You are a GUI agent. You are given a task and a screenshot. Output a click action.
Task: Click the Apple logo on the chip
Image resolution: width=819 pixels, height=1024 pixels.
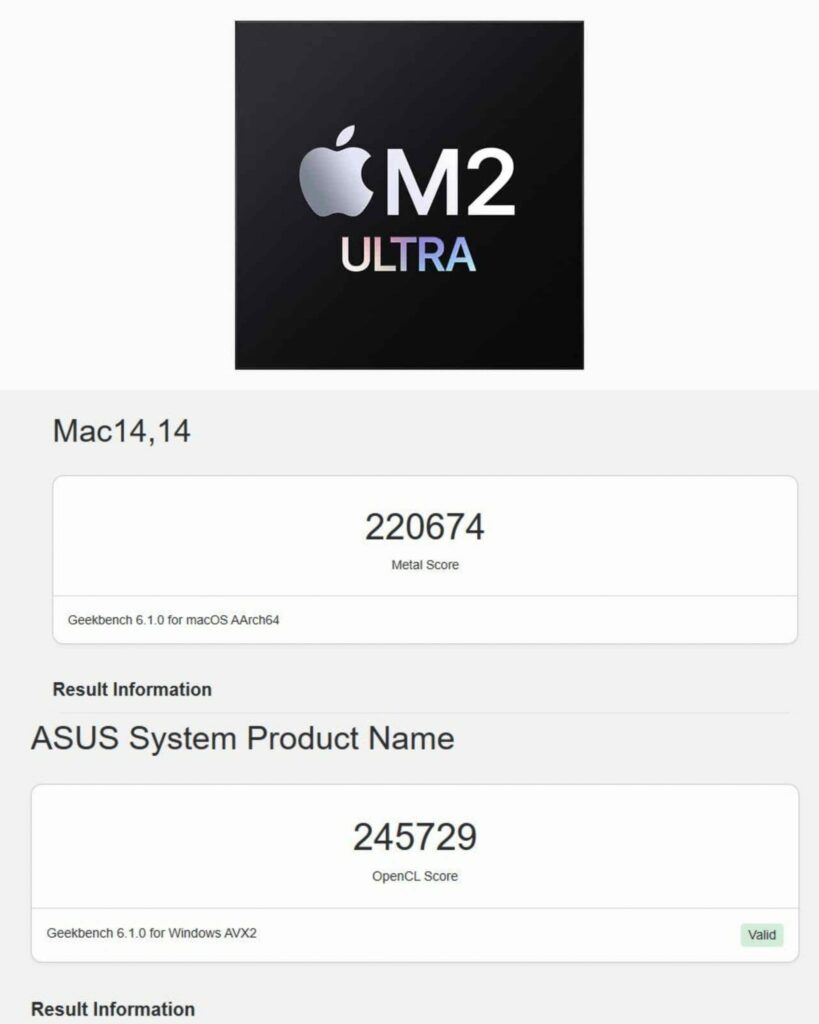(336, 171)
